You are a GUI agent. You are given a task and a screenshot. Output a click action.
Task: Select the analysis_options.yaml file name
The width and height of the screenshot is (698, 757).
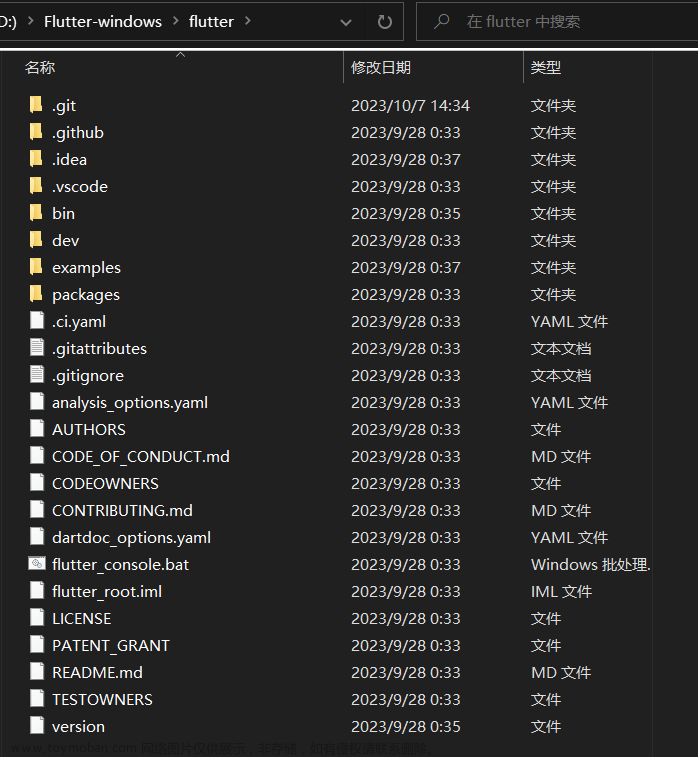(x=130, y=403)
